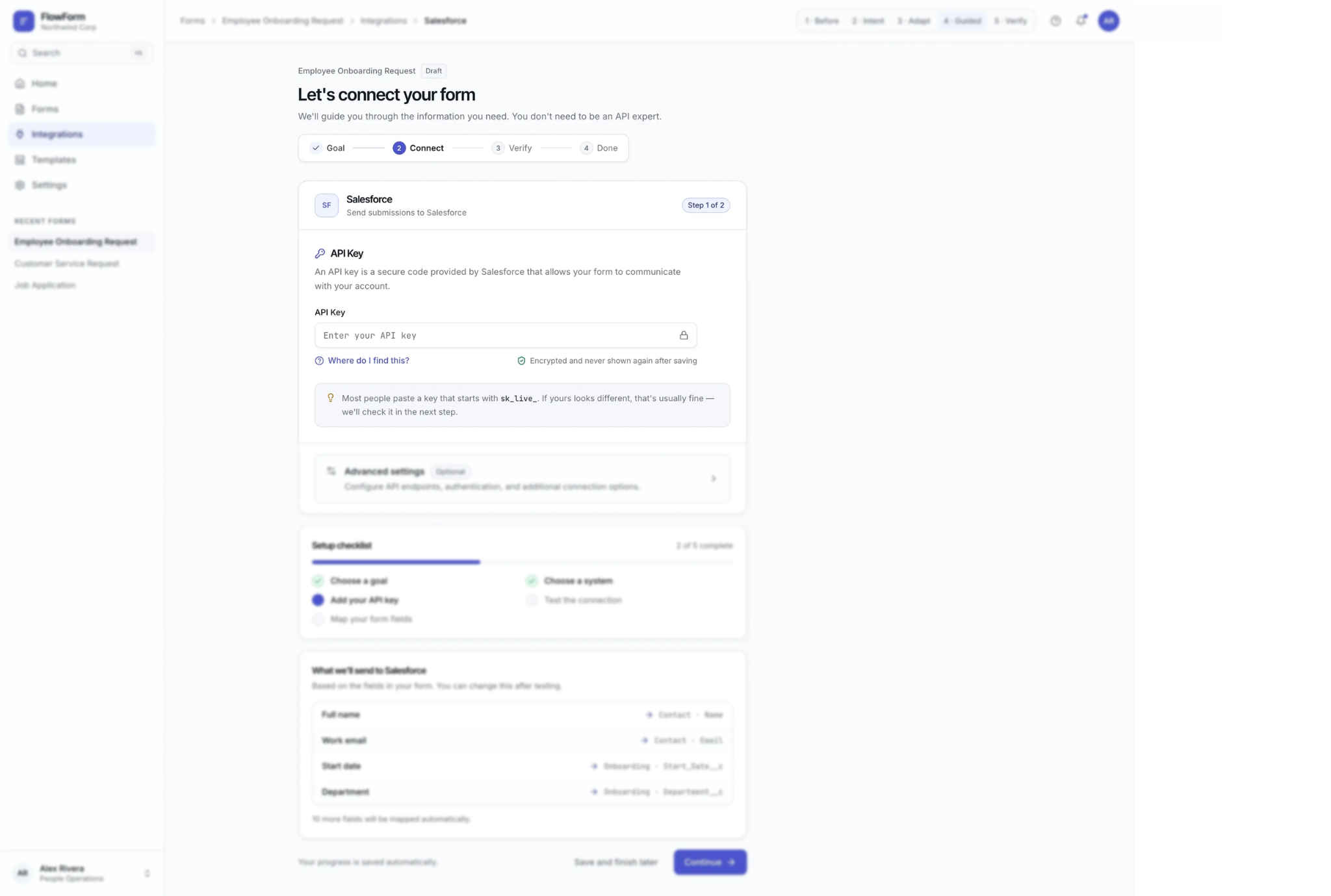Click the Advanced settings sliders icon

(331, 471)
